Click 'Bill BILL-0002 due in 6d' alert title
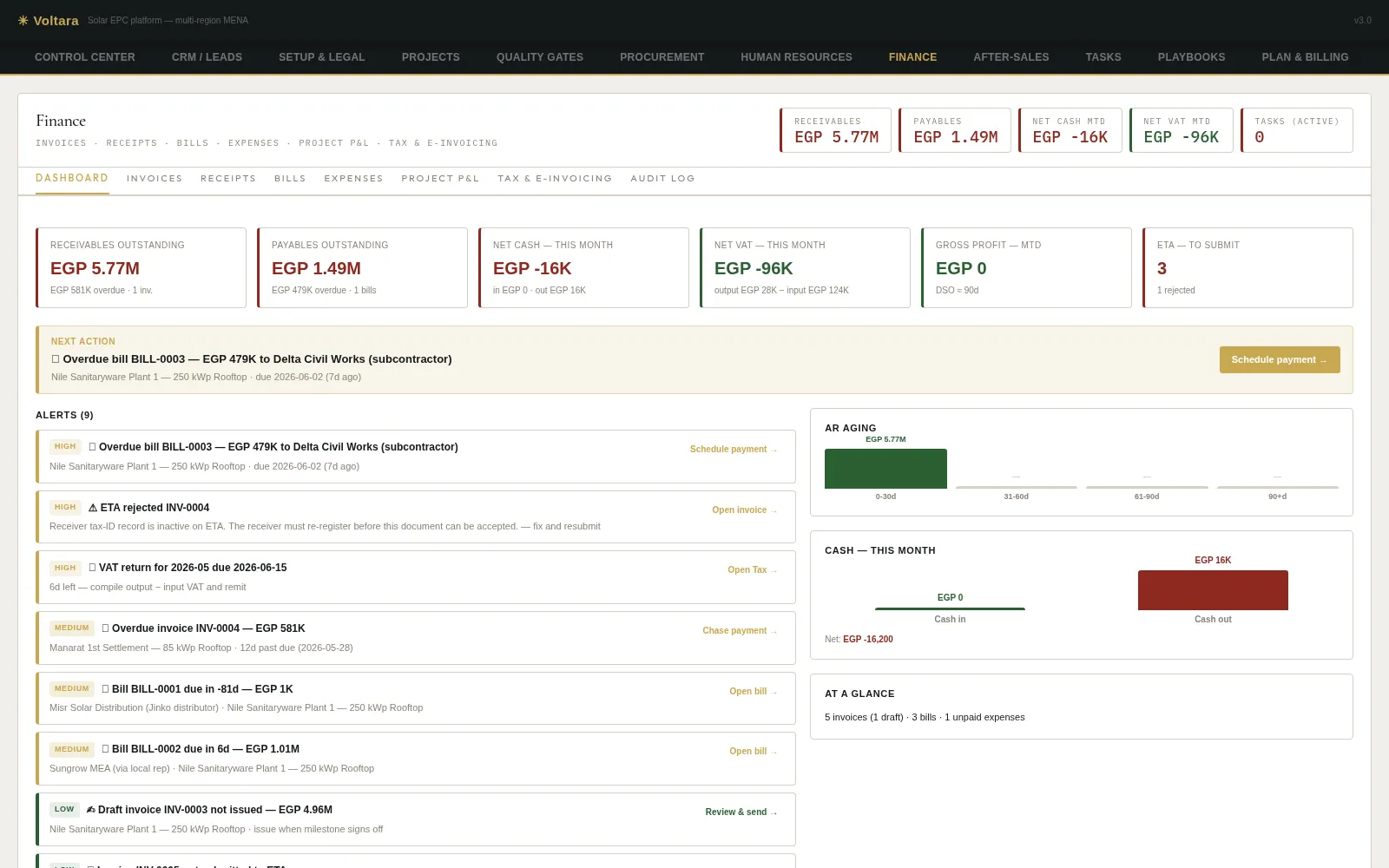The image size is (1389, 868). pyautogui.click(x=206, y=749)
